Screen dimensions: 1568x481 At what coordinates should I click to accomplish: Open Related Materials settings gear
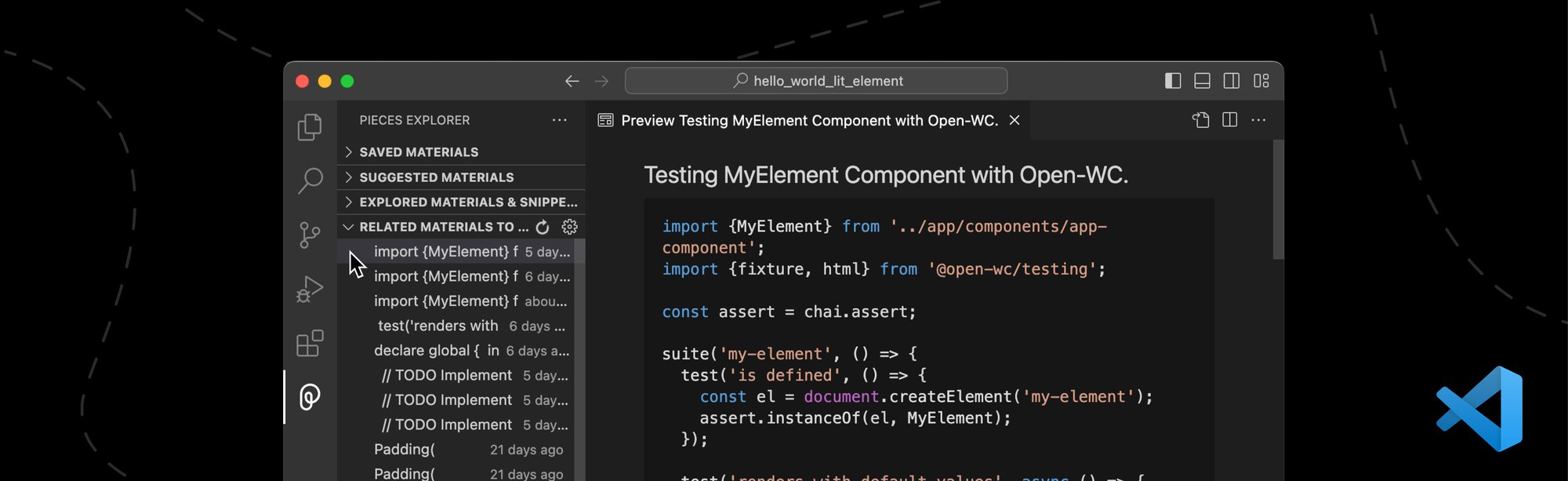tap(570, 227)
